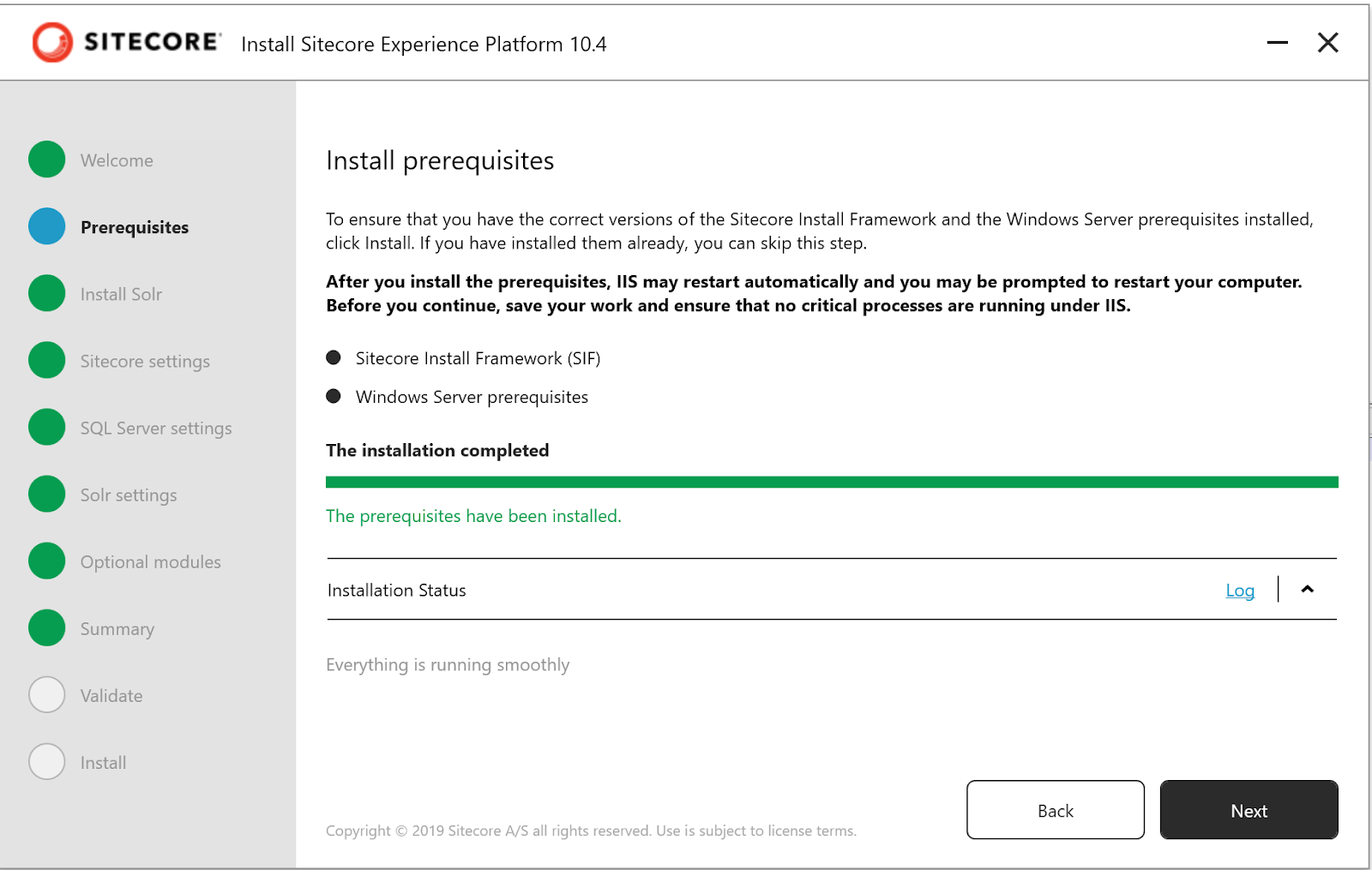Open the Solr settings step
This screenshot has height=870, width=1372.
pos(129,495)
